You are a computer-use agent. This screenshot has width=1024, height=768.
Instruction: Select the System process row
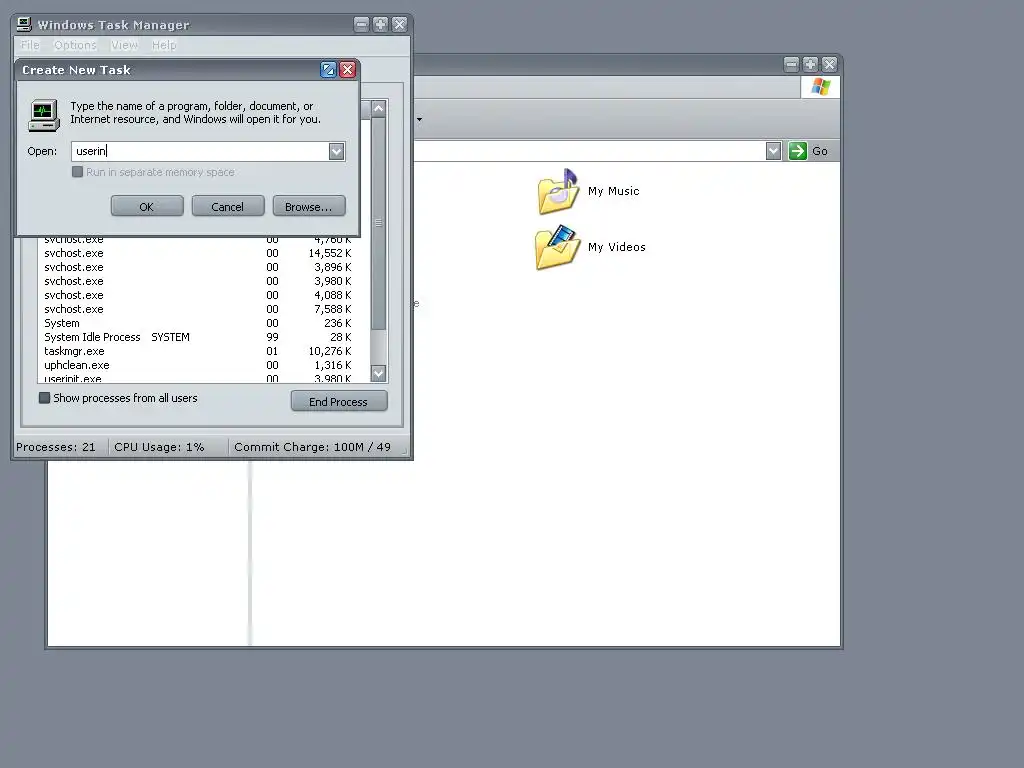point(198,323)
